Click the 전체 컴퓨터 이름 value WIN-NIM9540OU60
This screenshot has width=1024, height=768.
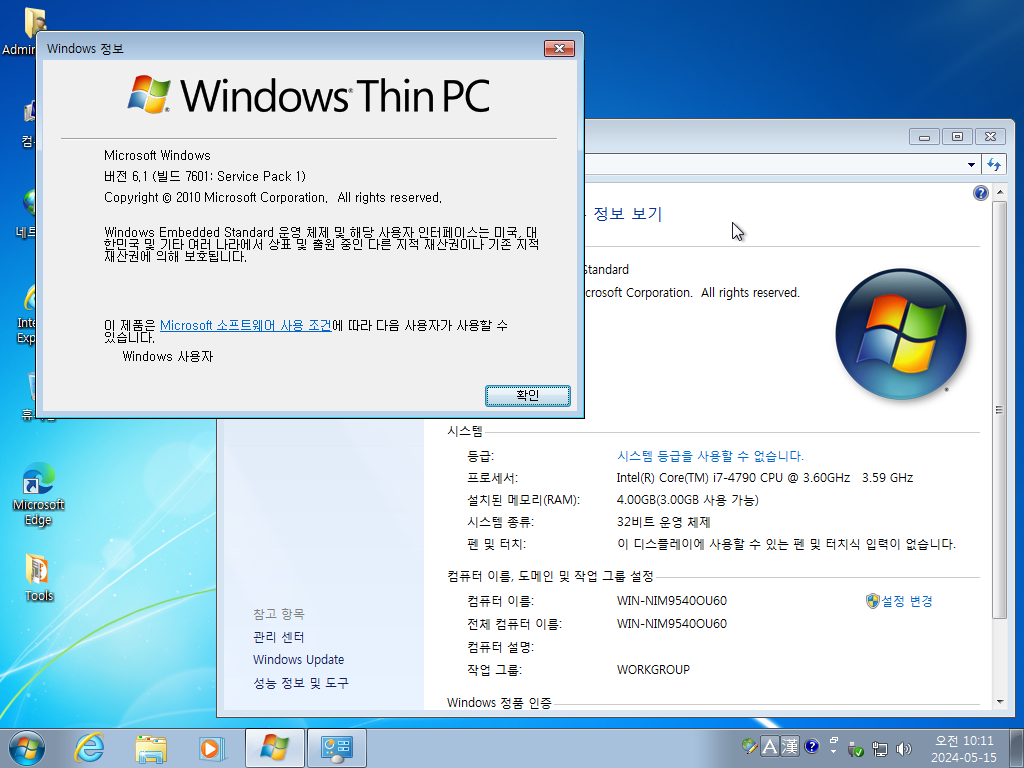671,624
